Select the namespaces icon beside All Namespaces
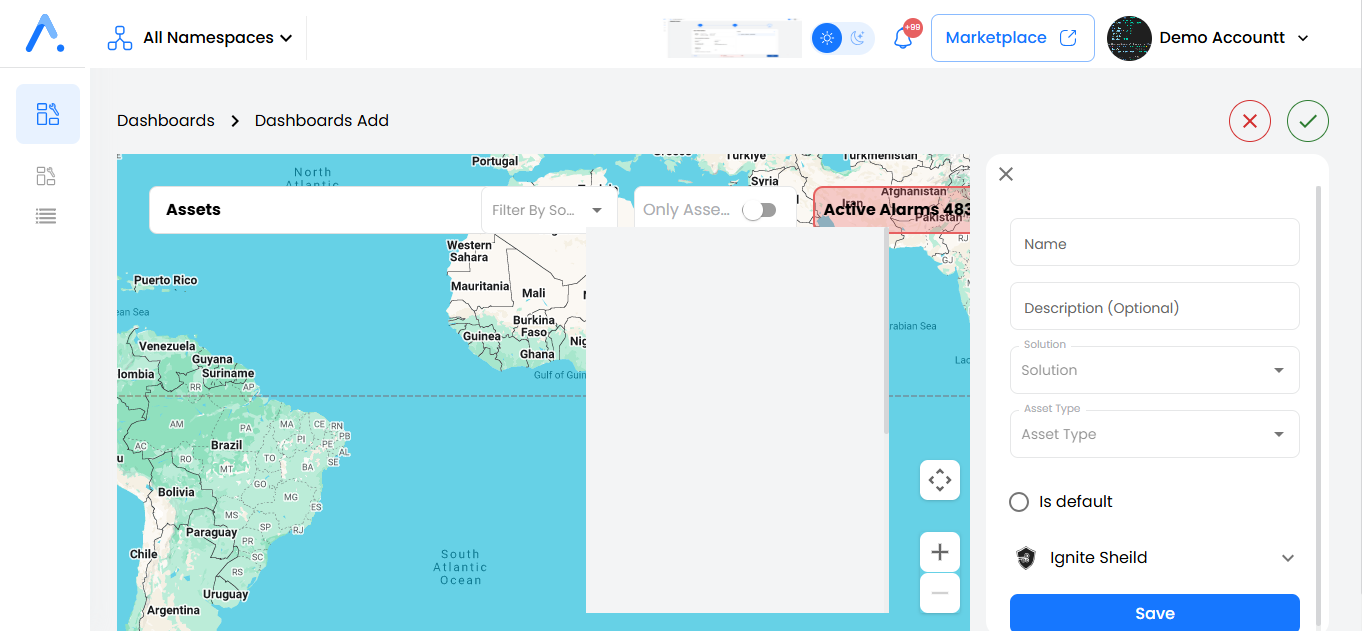Screen dimensions: 1362x631 pos(118,37)
